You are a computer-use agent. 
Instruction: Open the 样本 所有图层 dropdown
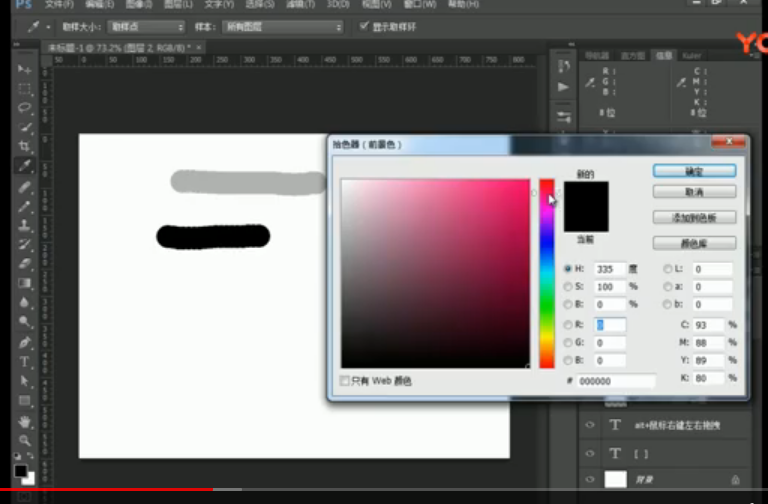click(283, 27)
